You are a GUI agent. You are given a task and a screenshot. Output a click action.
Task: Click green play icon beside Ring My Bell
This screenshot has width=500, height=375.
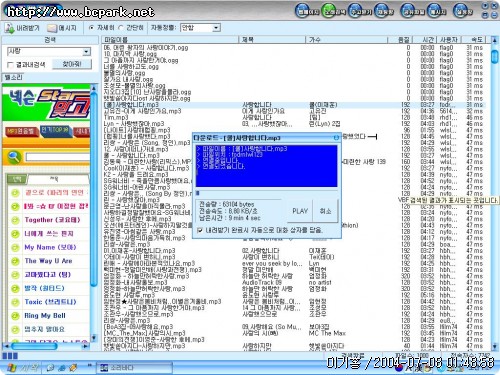[15, 316]
